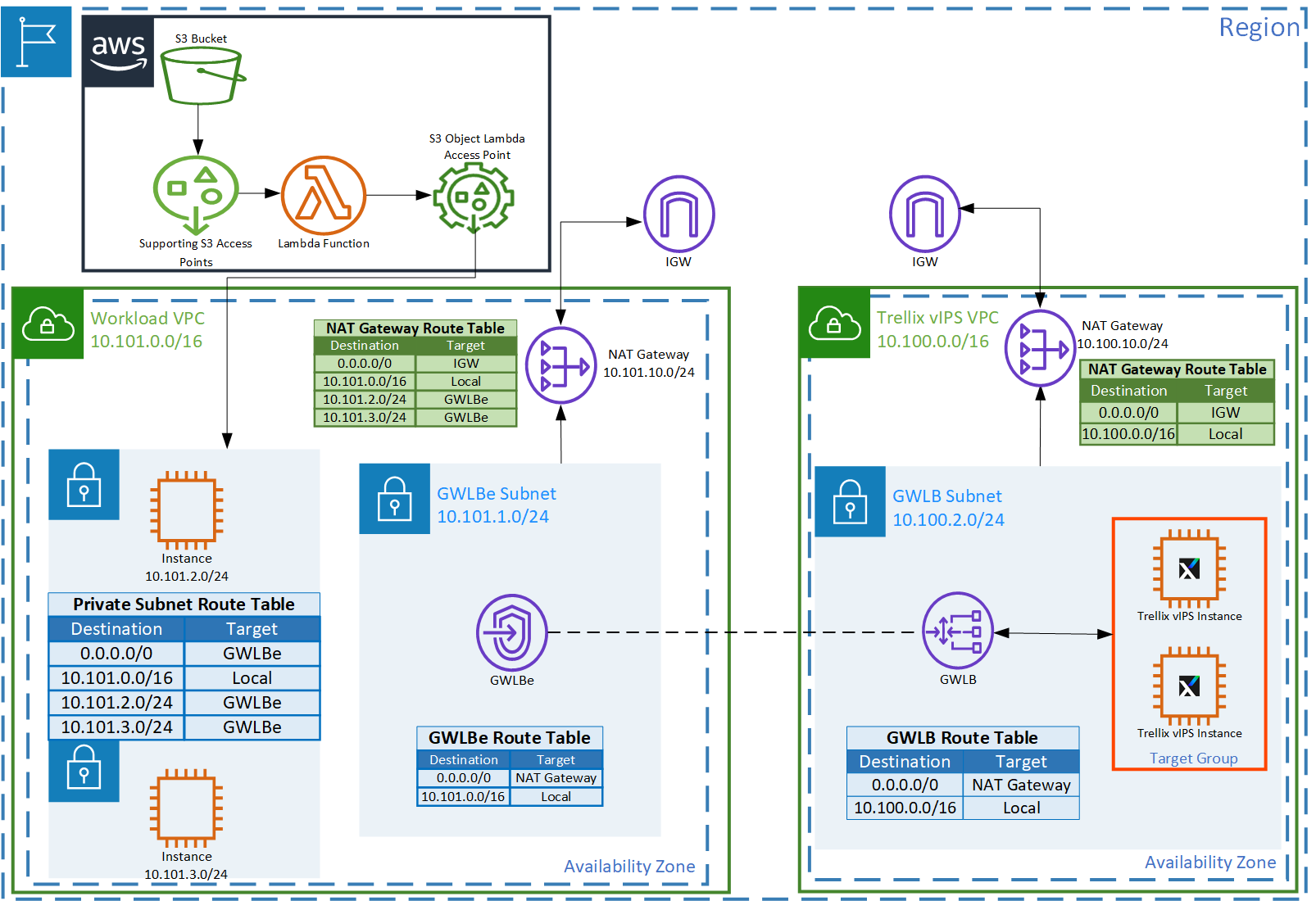Click 10.101.2.0/24 in Workload NAT Gateway Route Table
The width and height of the screenshot is (1316, 901).
coord(365,400)
